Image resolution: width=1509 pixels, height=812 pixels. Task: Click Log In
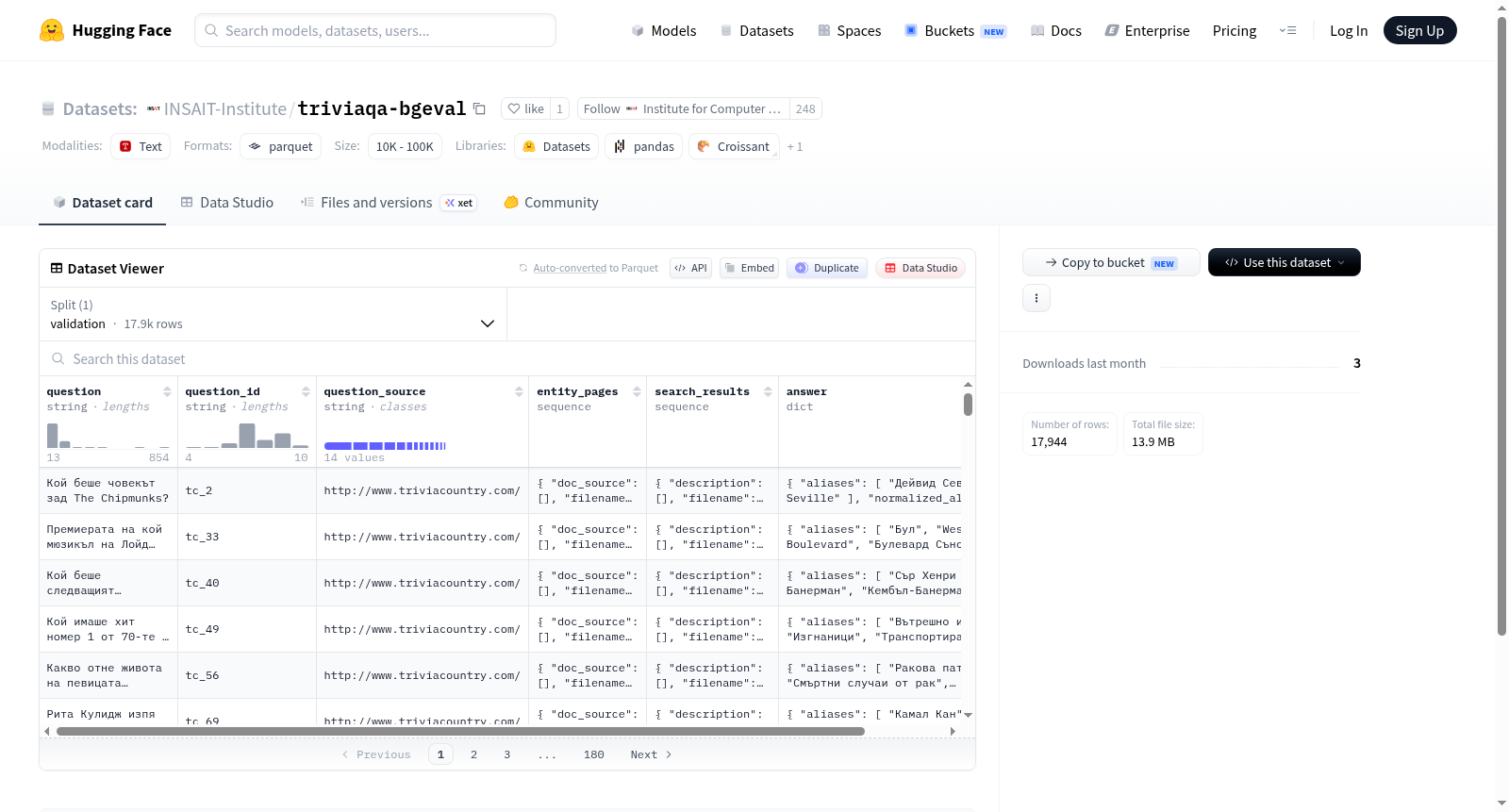1349,31
